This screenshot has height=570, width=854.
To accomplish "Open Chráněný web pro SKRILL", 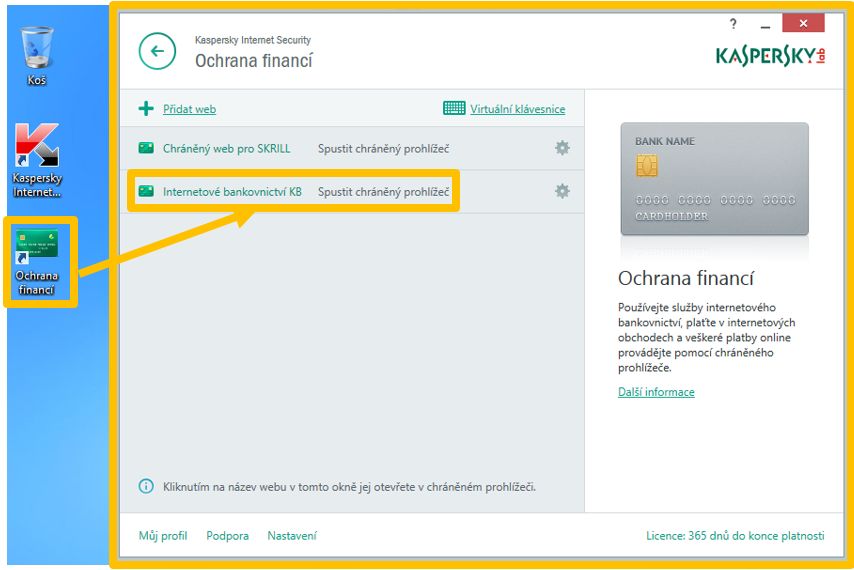I will point(227,148).
